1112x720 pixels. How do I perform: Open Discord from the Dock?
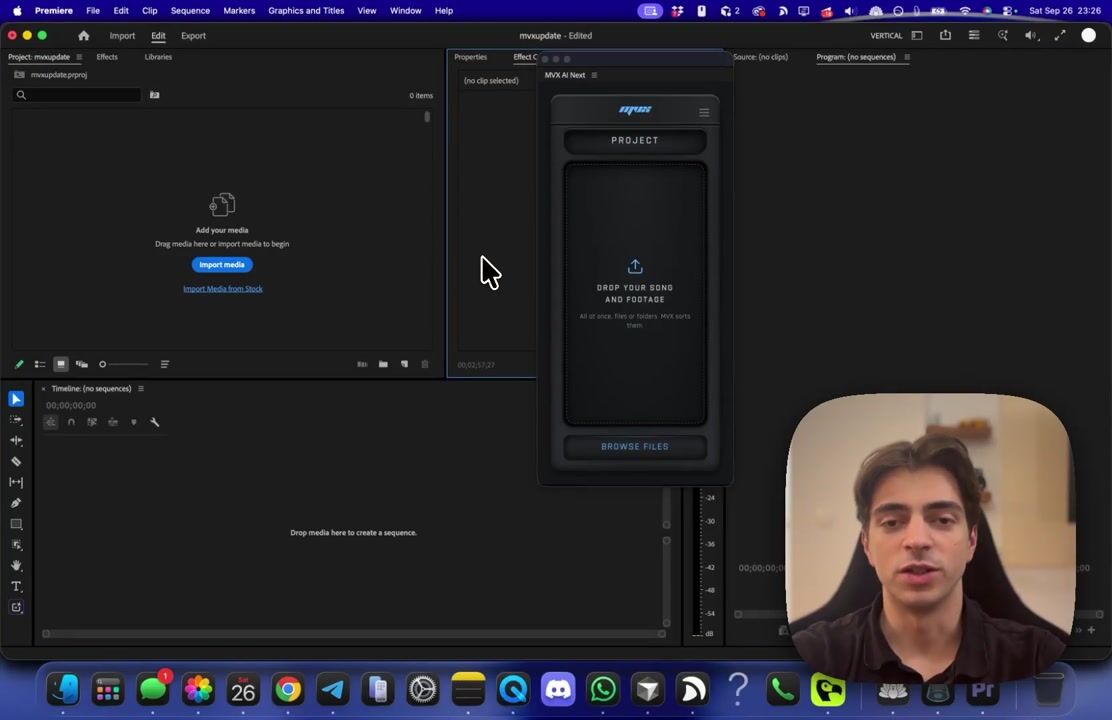pyautogui.click(x=557, y=689)
